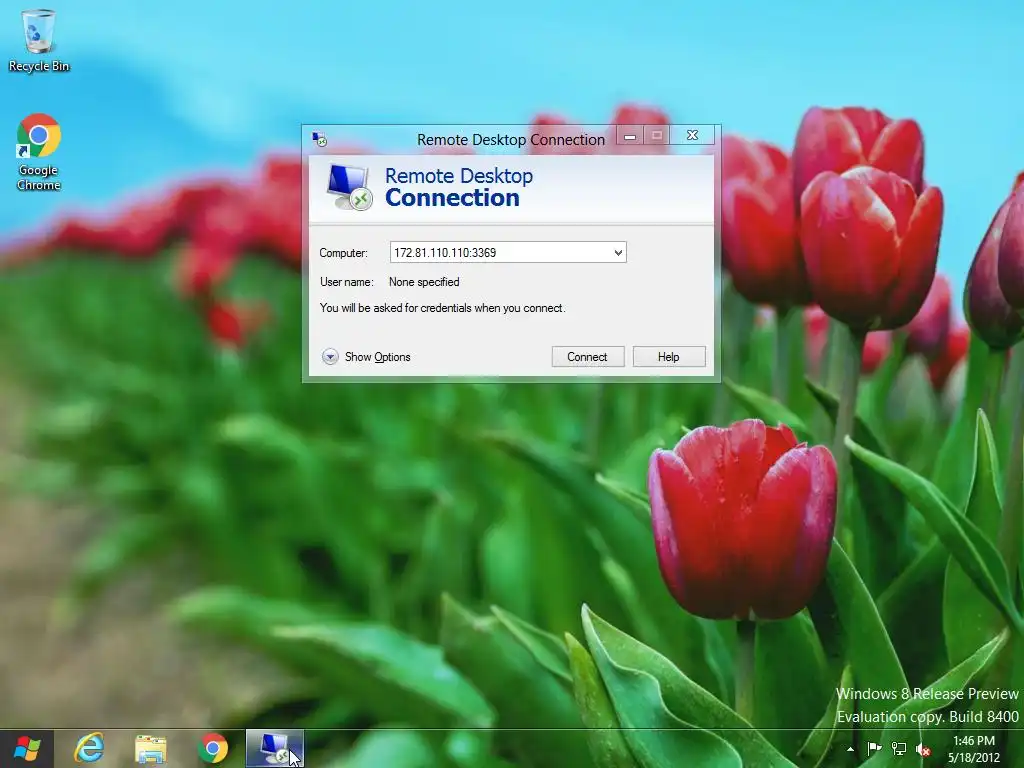The height and width of the screenshot is (768, 1024).
Task: Click the Help button
Action: 669,357
